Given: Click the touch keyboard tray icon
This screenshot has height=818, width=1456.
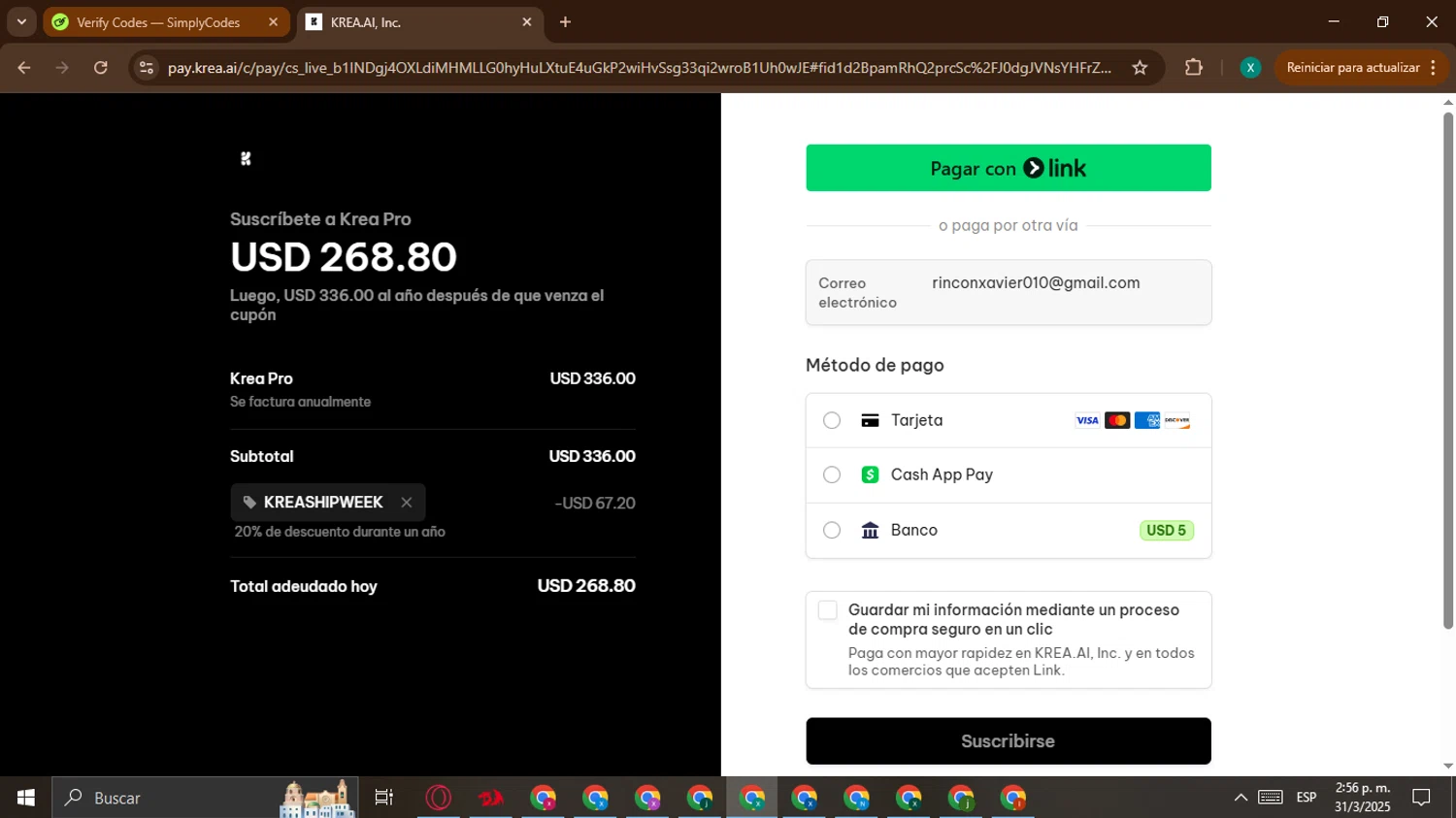Looking at the screenshot, I should tap(1271, 798).
